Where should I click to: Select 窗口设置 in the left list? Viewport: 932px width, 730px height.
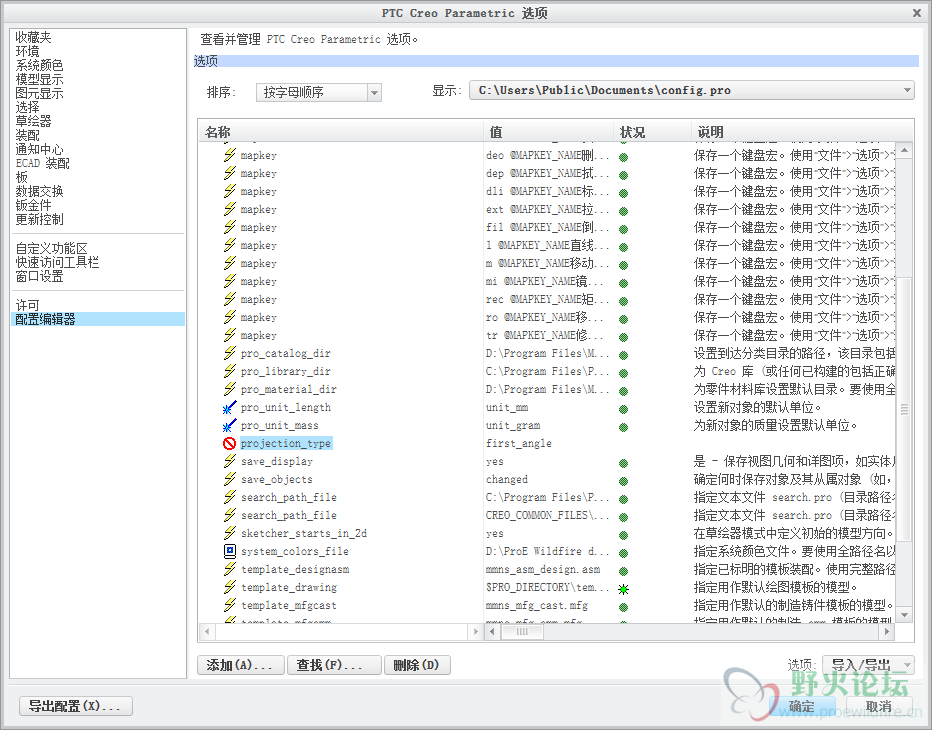[39, 276]
